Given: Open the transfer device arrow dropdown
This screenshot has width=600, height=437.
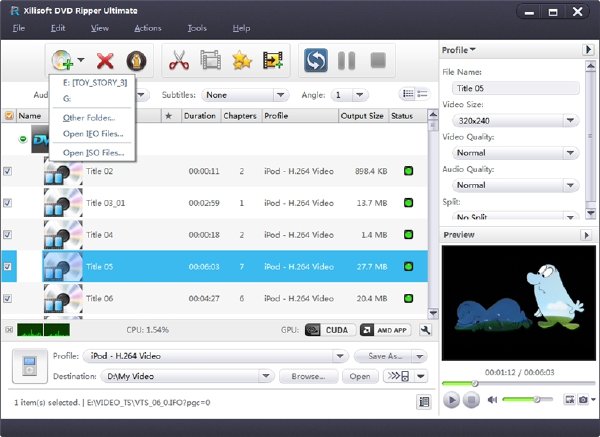Looking at the screenshot, I should (421, 376).
